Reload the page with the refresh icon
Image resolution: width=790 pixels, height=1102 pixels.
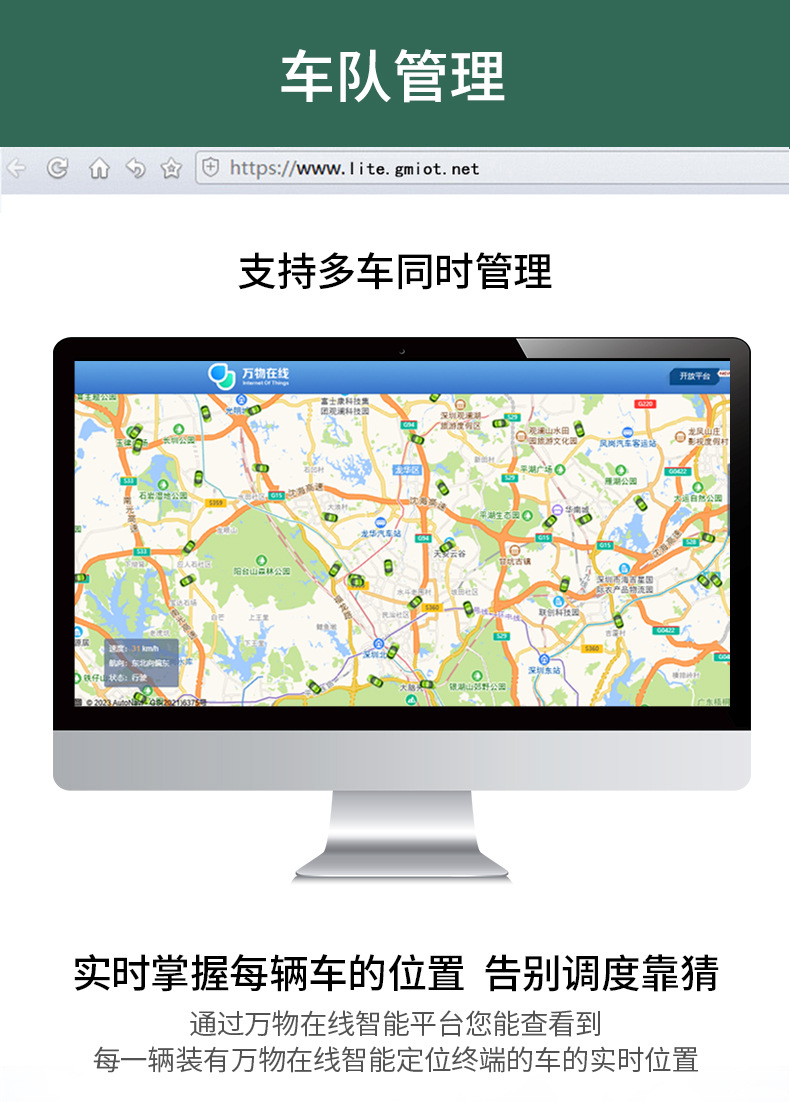point(57,168)
